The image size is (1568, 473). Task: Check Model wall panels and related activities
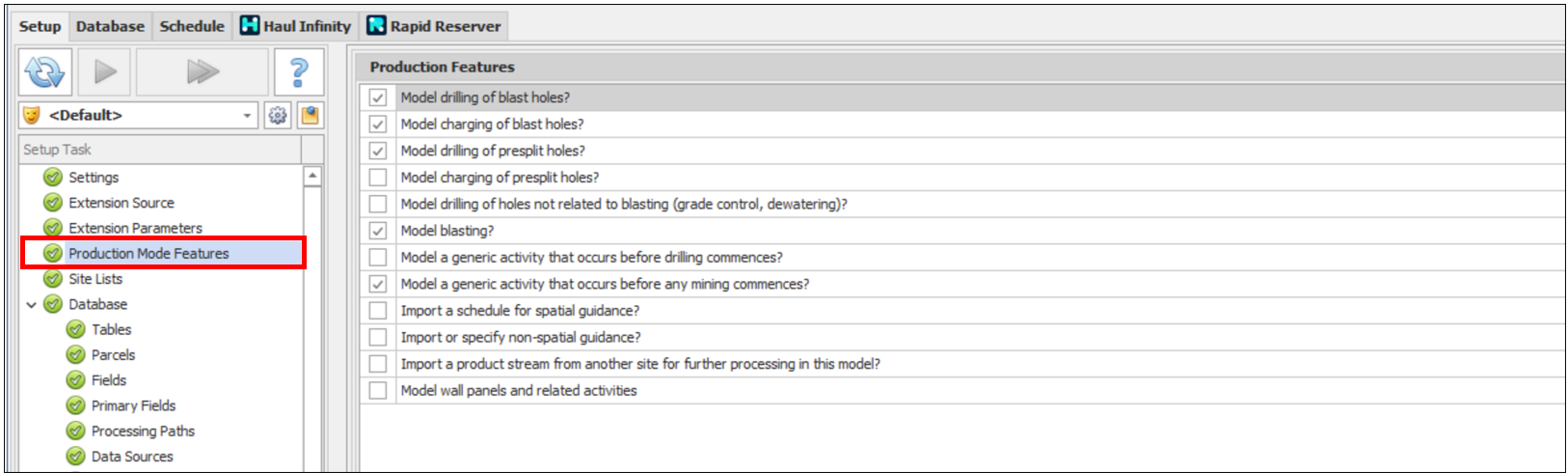tap(378, 391)
